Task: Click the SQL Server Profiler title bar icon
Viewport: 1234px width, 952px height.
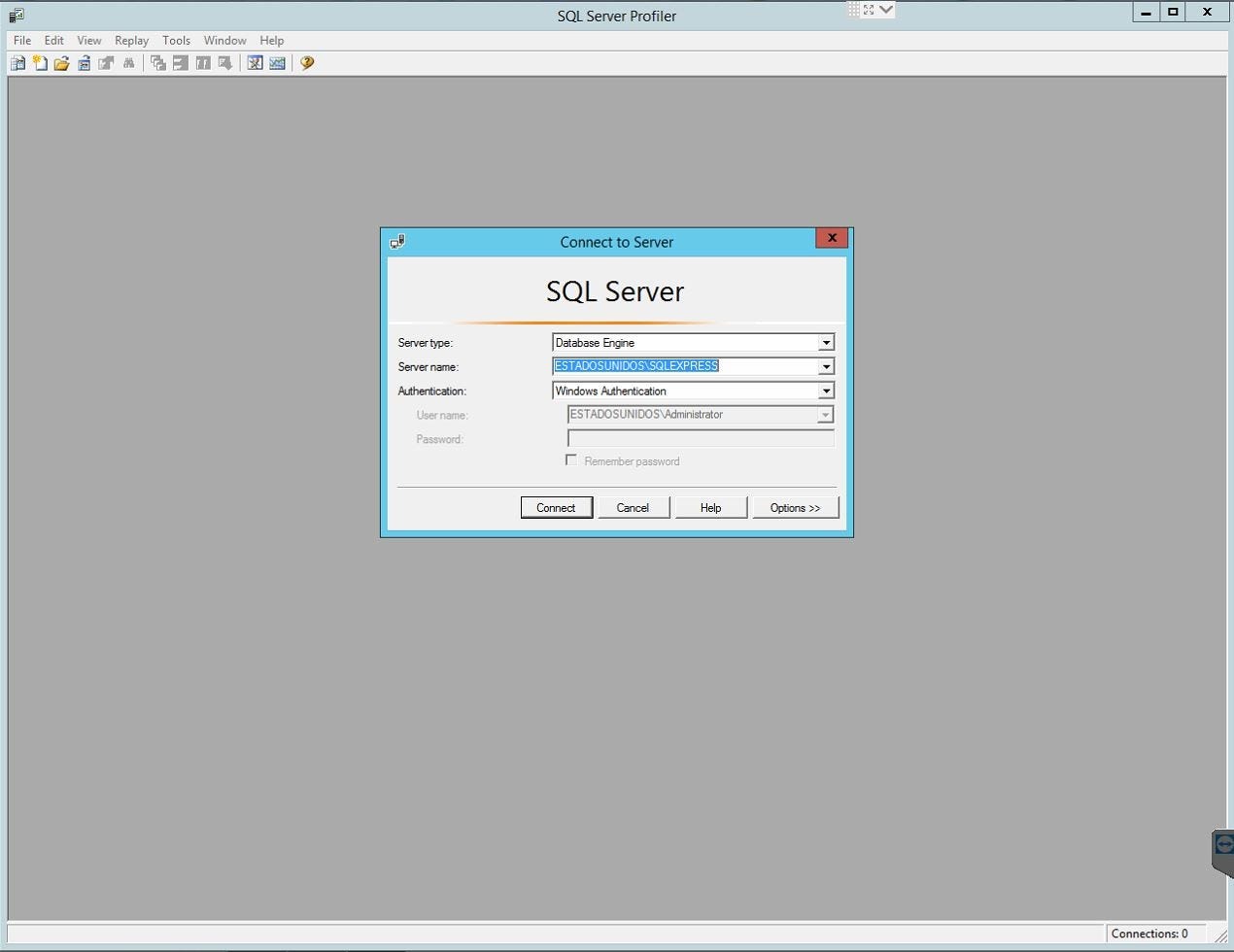Action: pos(16,16)
